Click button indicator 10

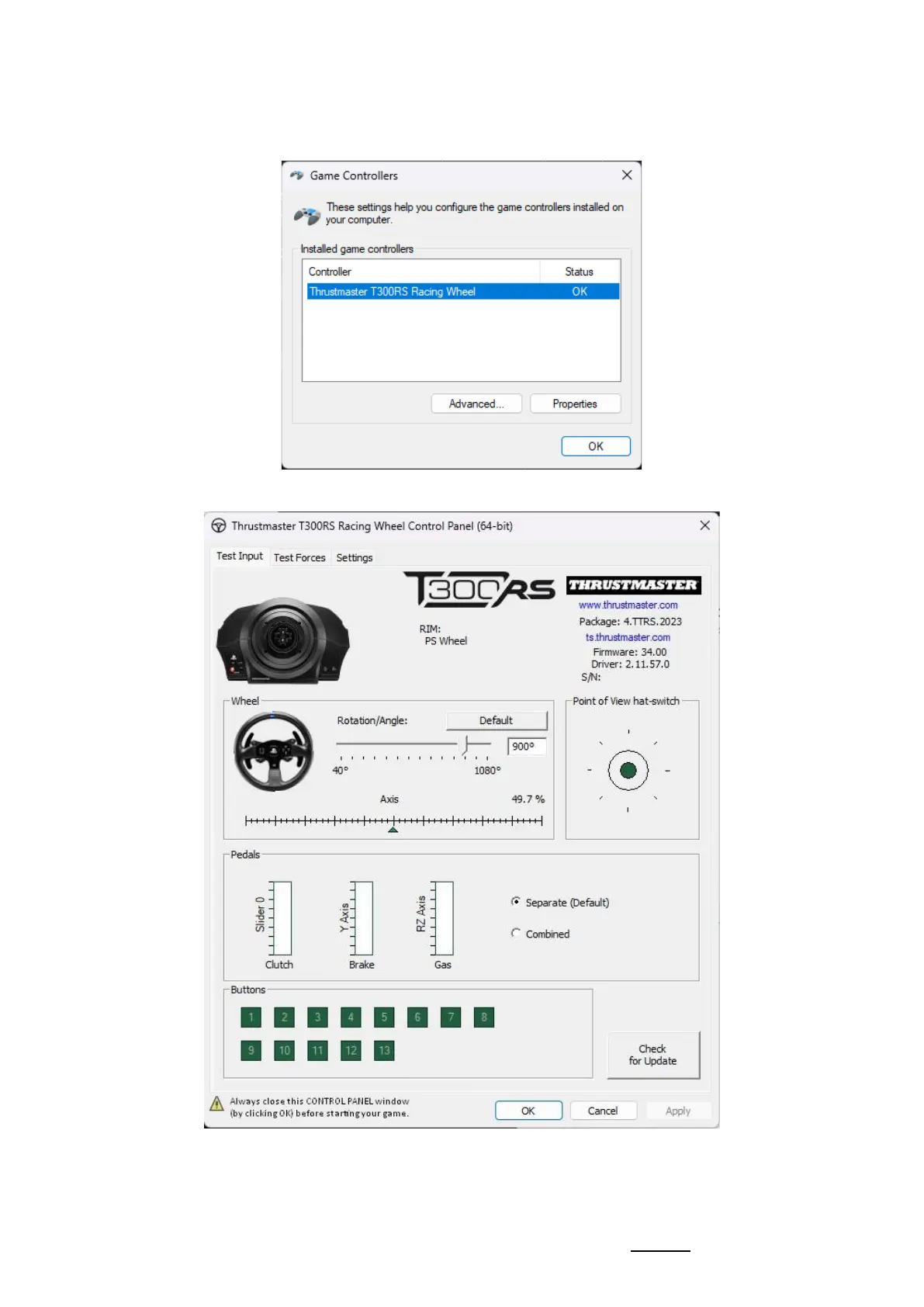(x=285, y=1050)
